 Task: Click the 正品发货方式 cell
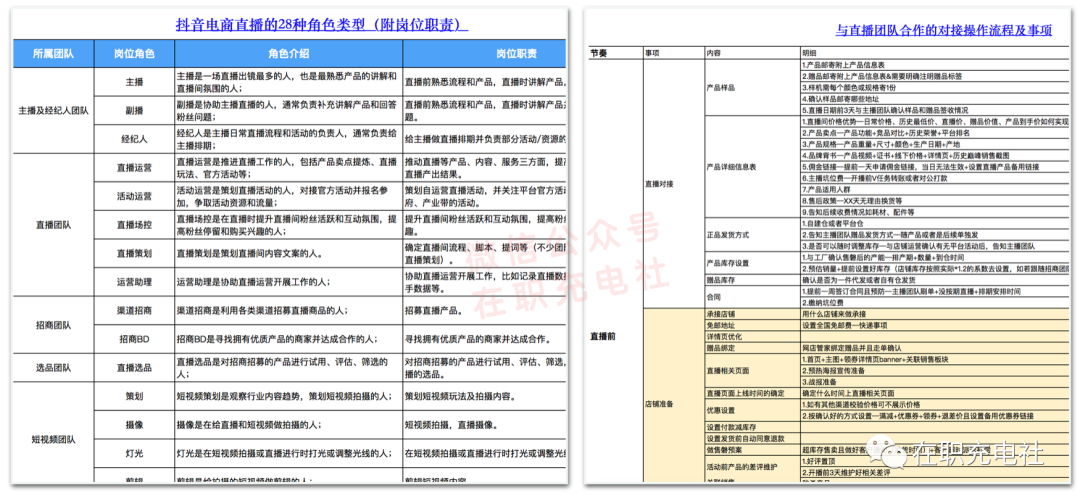point(731,233)
